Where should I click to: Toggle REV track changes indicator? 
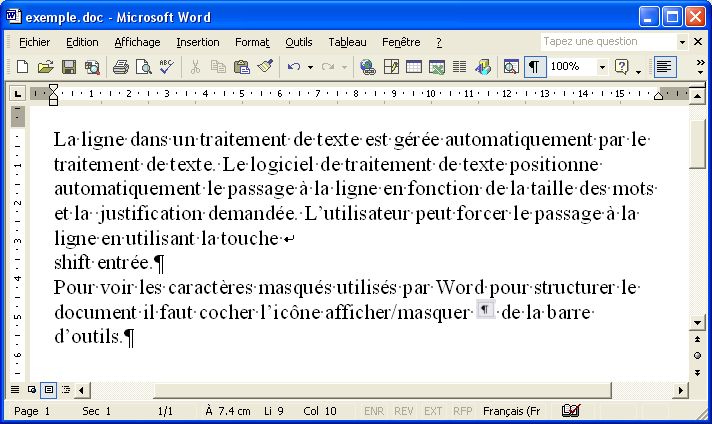click(x=403, y=411)
